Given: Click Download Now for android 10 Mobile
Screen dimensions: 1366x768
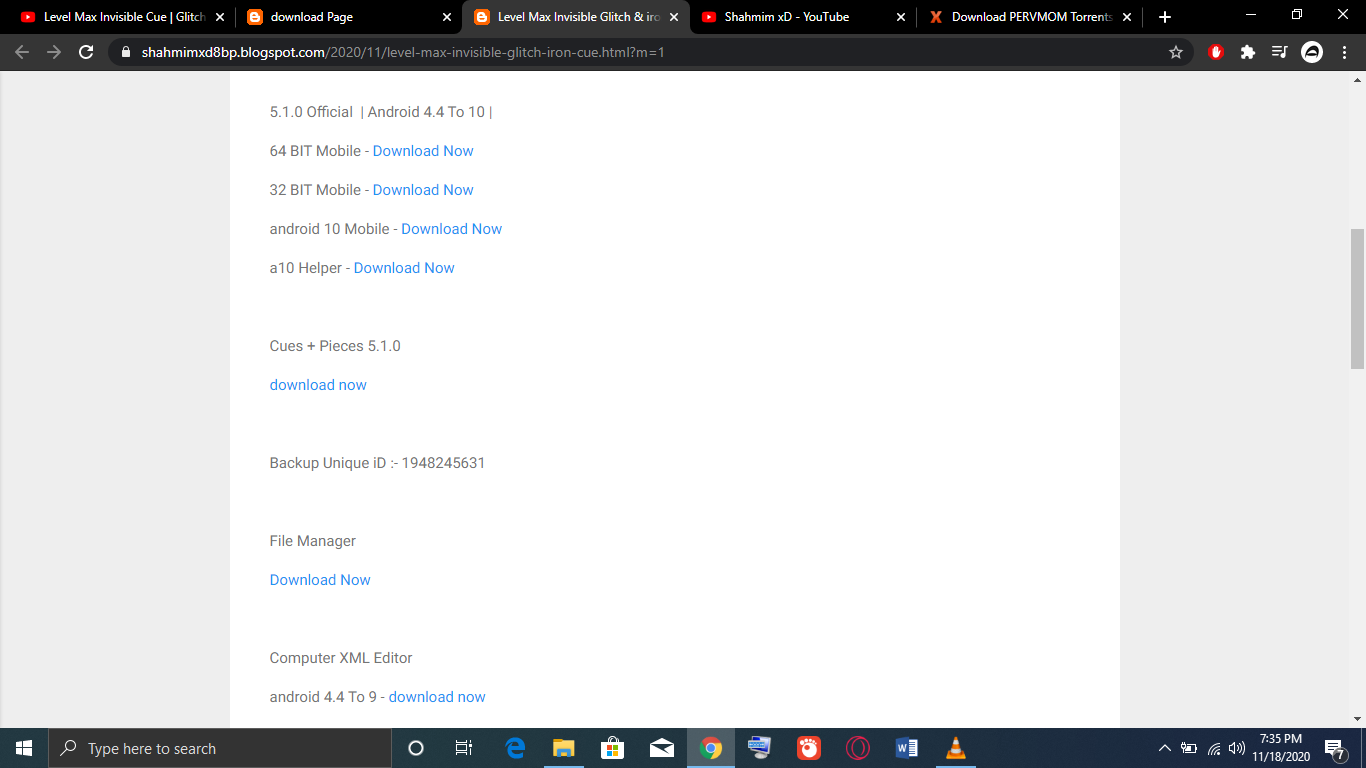Looking at the screenshot, I should 452,229.
